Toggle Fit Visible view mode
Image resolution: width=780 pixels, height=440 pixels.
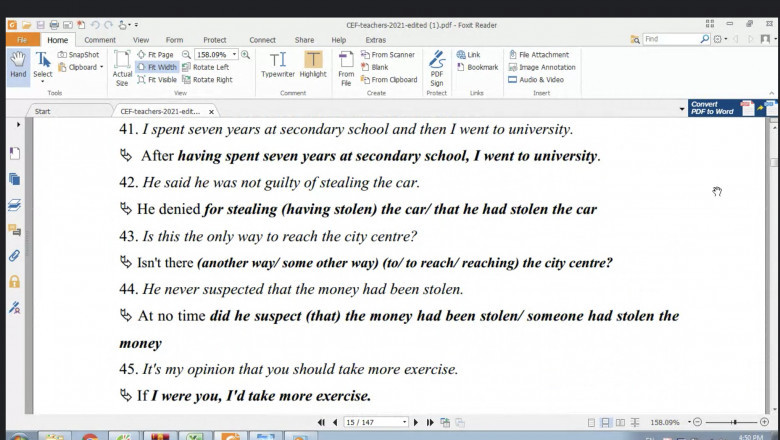tap(157, 80)
